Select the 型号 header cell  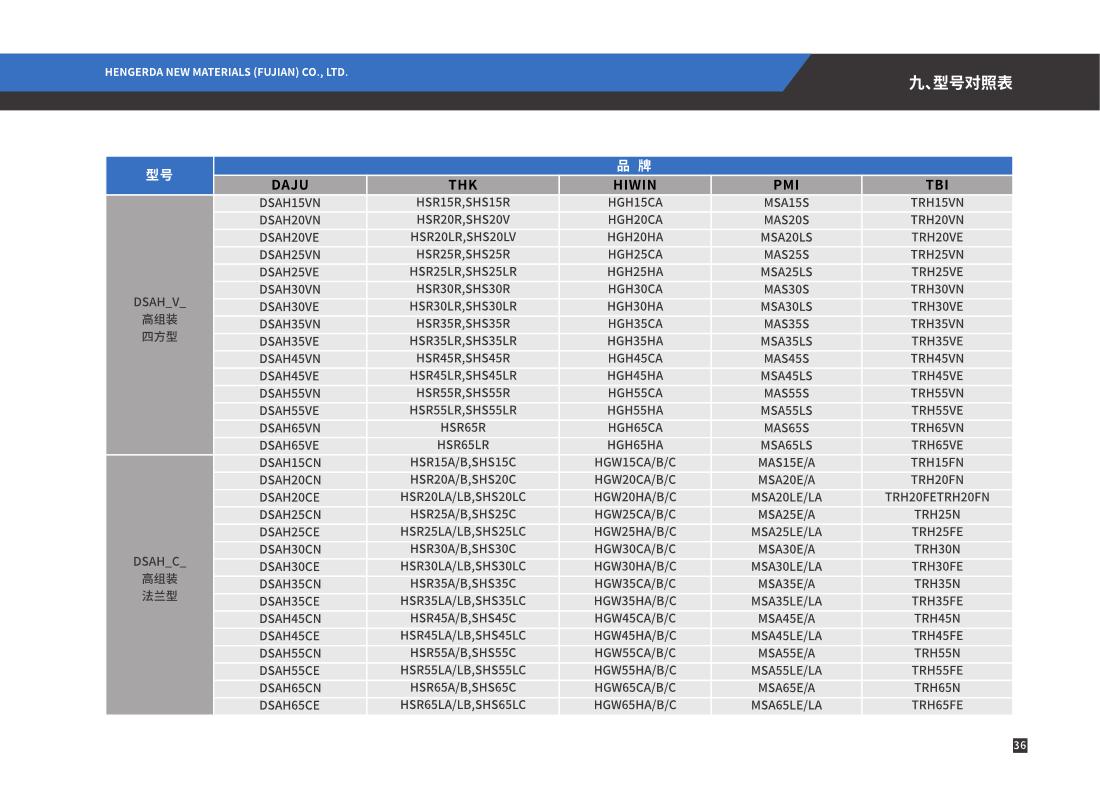(x=159, y=175)
